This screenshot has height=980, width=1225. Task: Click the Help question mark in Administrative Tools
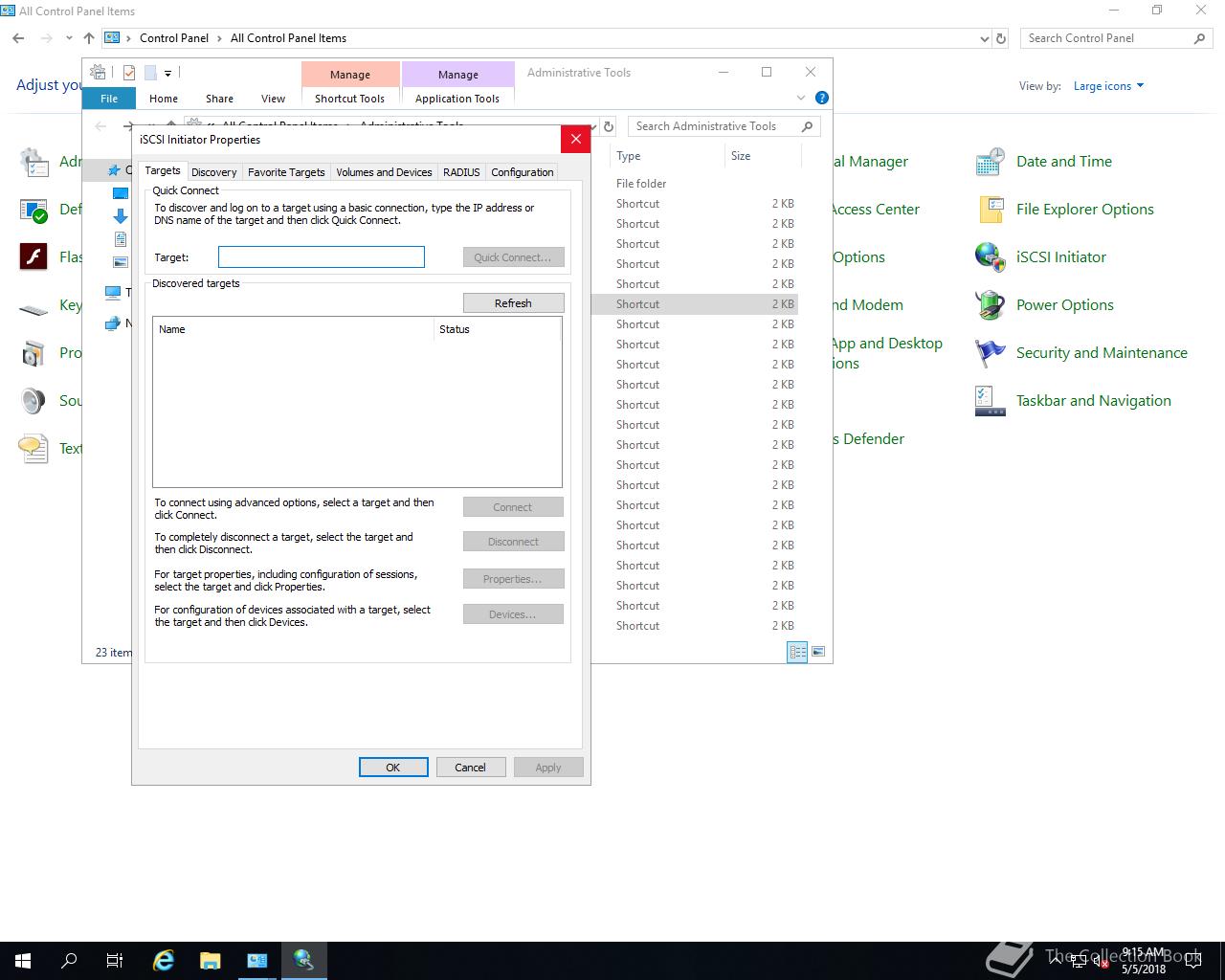pos(821,98)
